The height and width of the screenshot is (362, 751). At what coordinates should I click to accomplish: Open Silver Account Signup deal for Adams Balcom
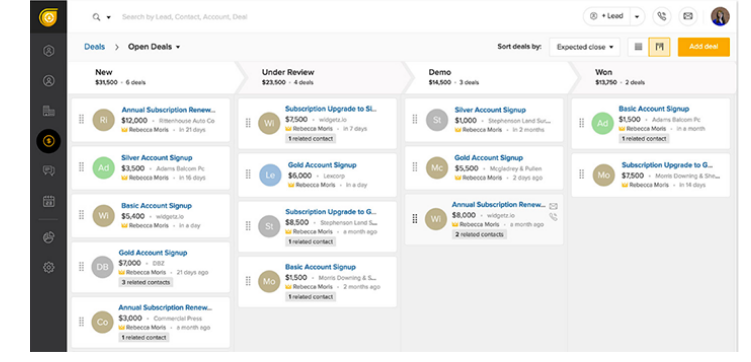coord(157,158)
